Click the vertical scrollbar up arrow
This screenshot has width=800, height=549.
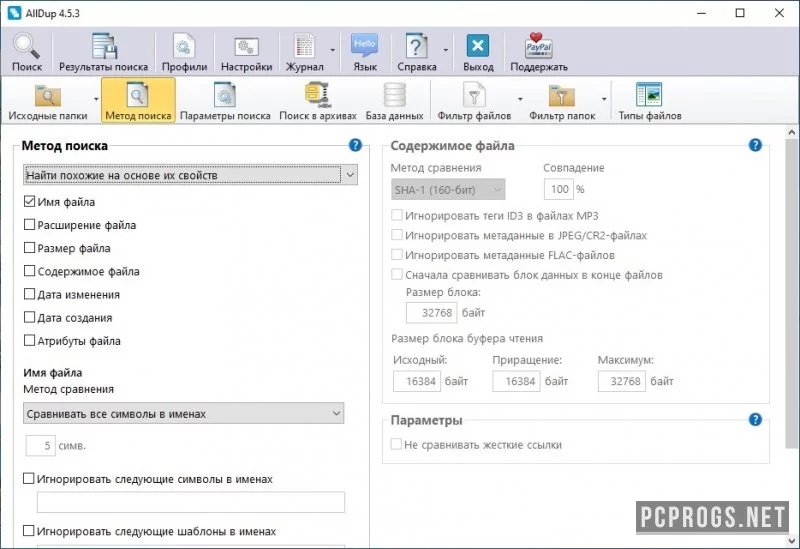point(791,132)
